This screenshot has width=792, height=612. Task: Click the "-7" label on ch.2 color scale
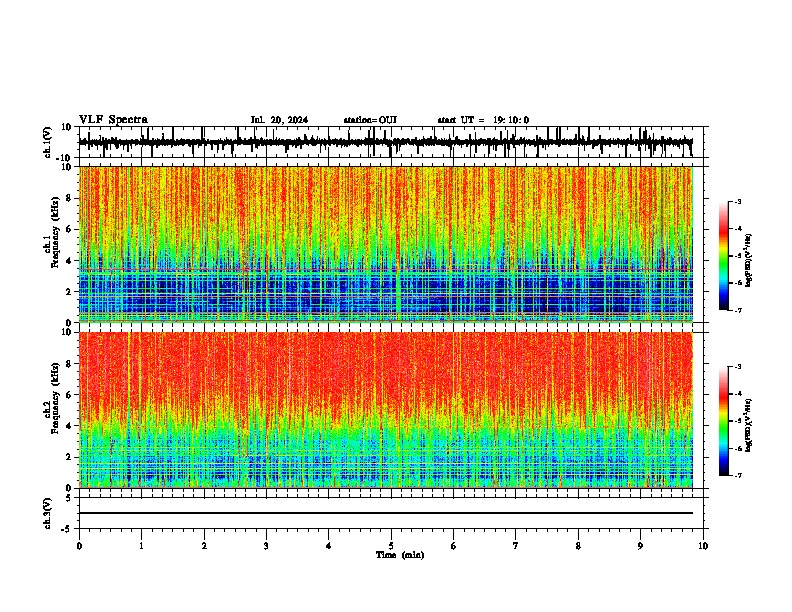pyautogui.click(x=737, y=476)
